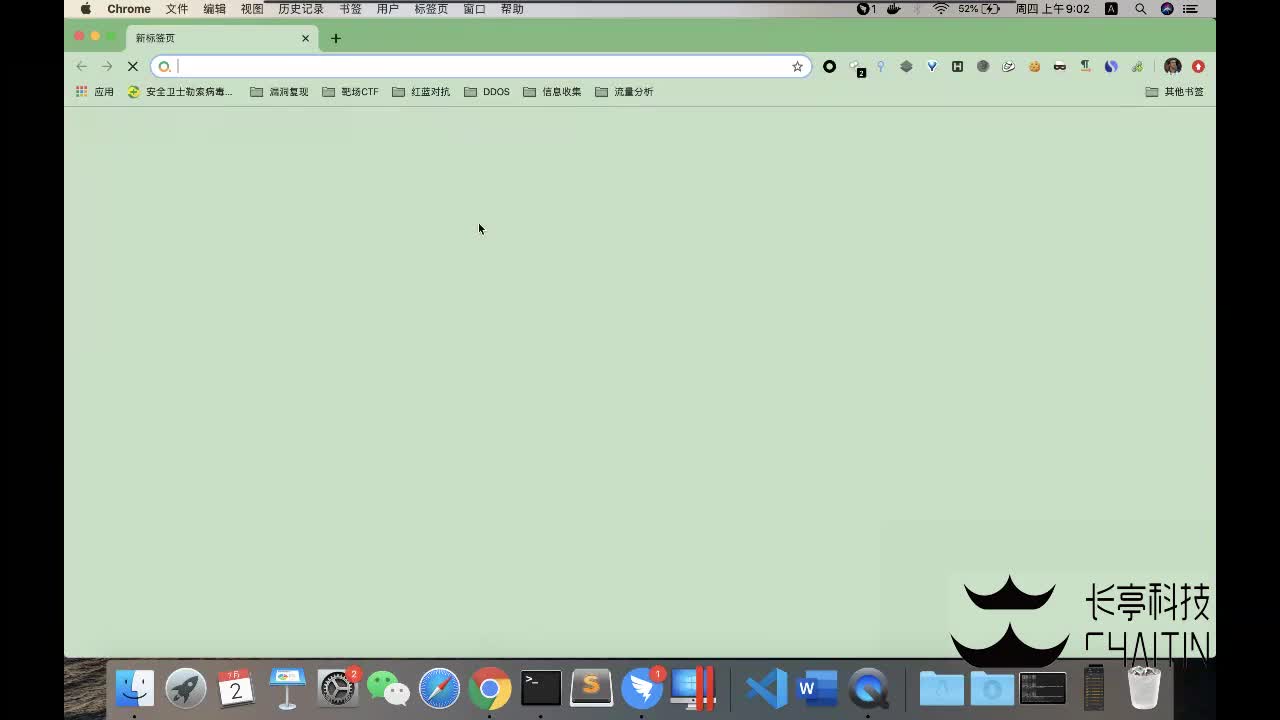Viewport: 1280px width, 720px height.
Task: Open the 书签 menu
Action: click(350, 9)
